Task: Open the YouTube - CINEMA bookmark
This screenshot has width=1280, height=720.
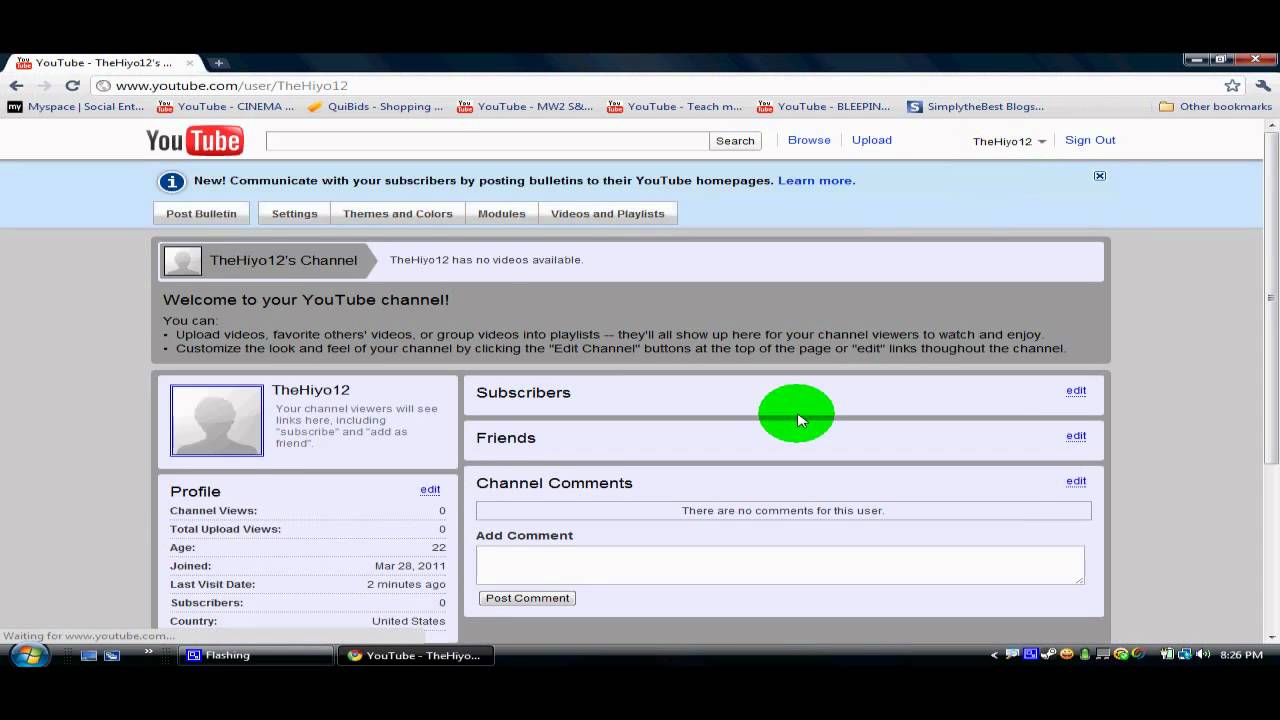Action: pyautogui.click(x=226, y=107)
